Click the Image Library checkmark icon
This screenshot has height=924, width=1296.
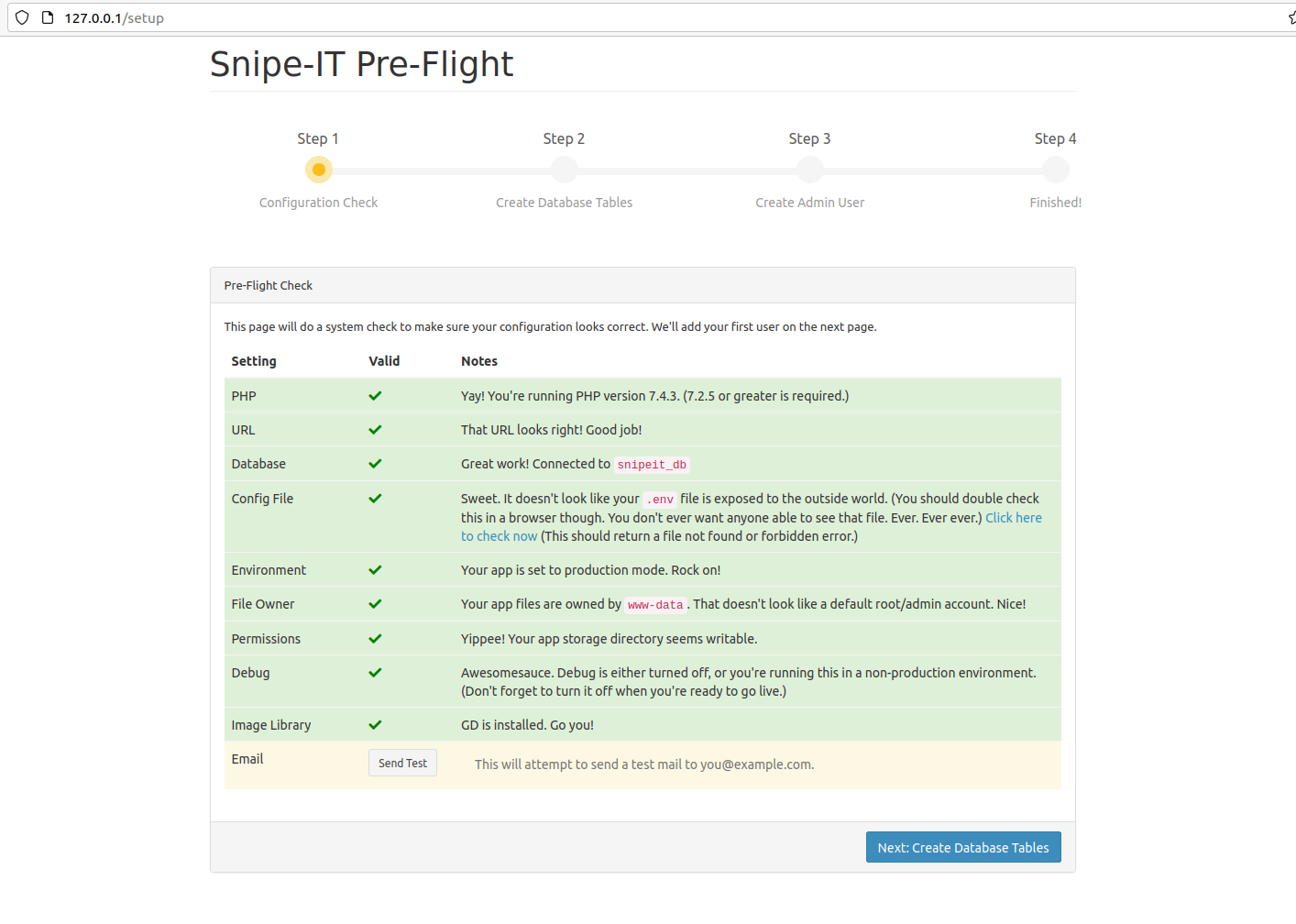click(375, 725)
